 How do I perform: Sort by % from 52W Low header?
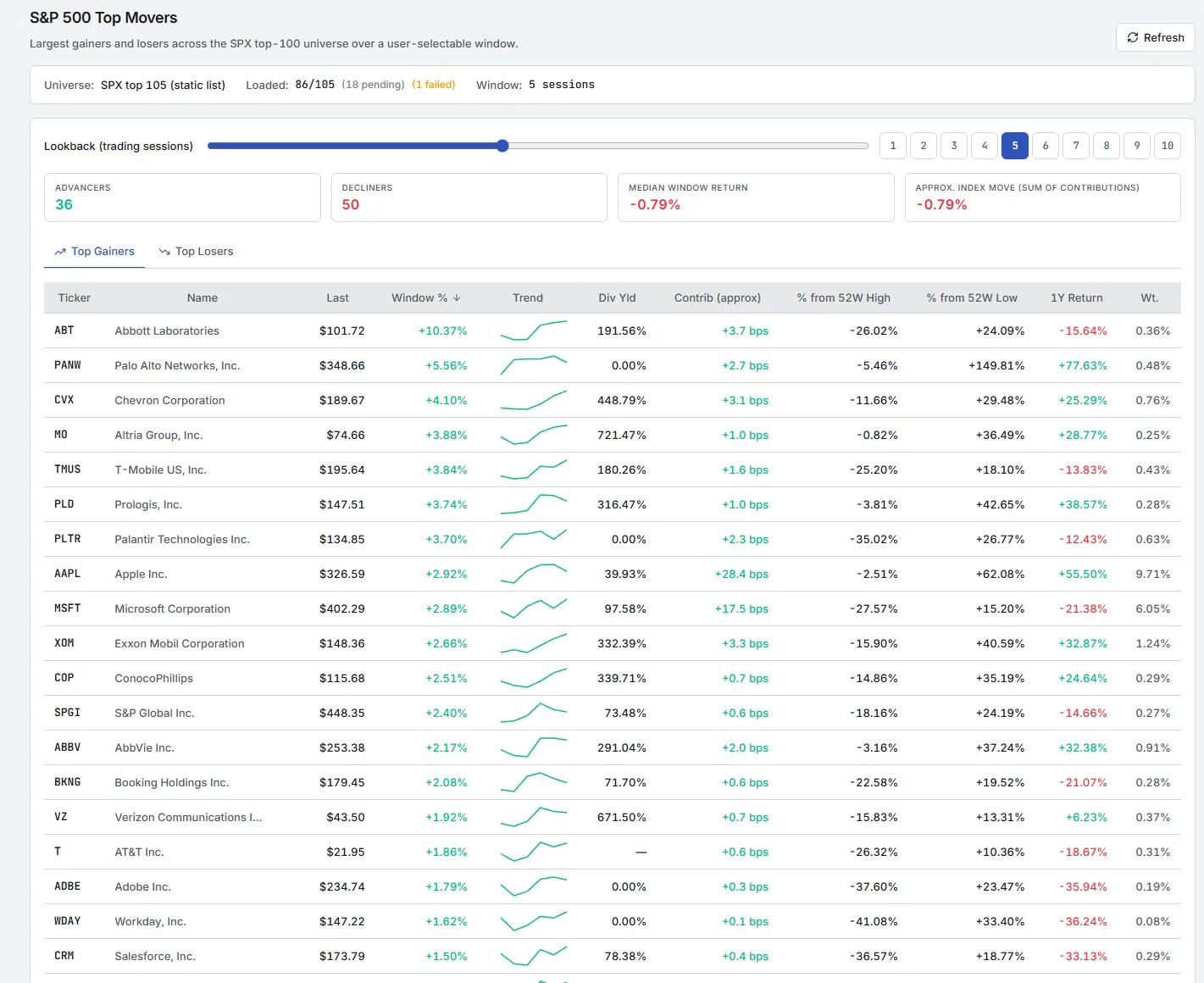[972, 297]
